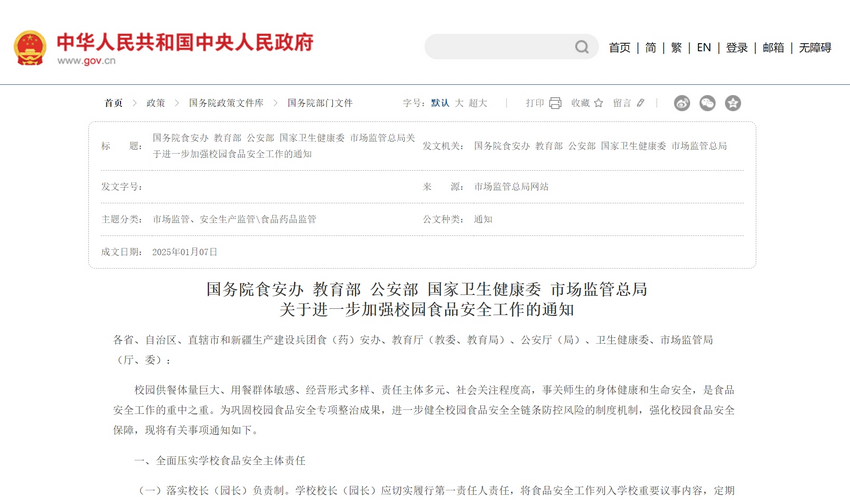Go to 政策 breadcrumb

[156, 103]
